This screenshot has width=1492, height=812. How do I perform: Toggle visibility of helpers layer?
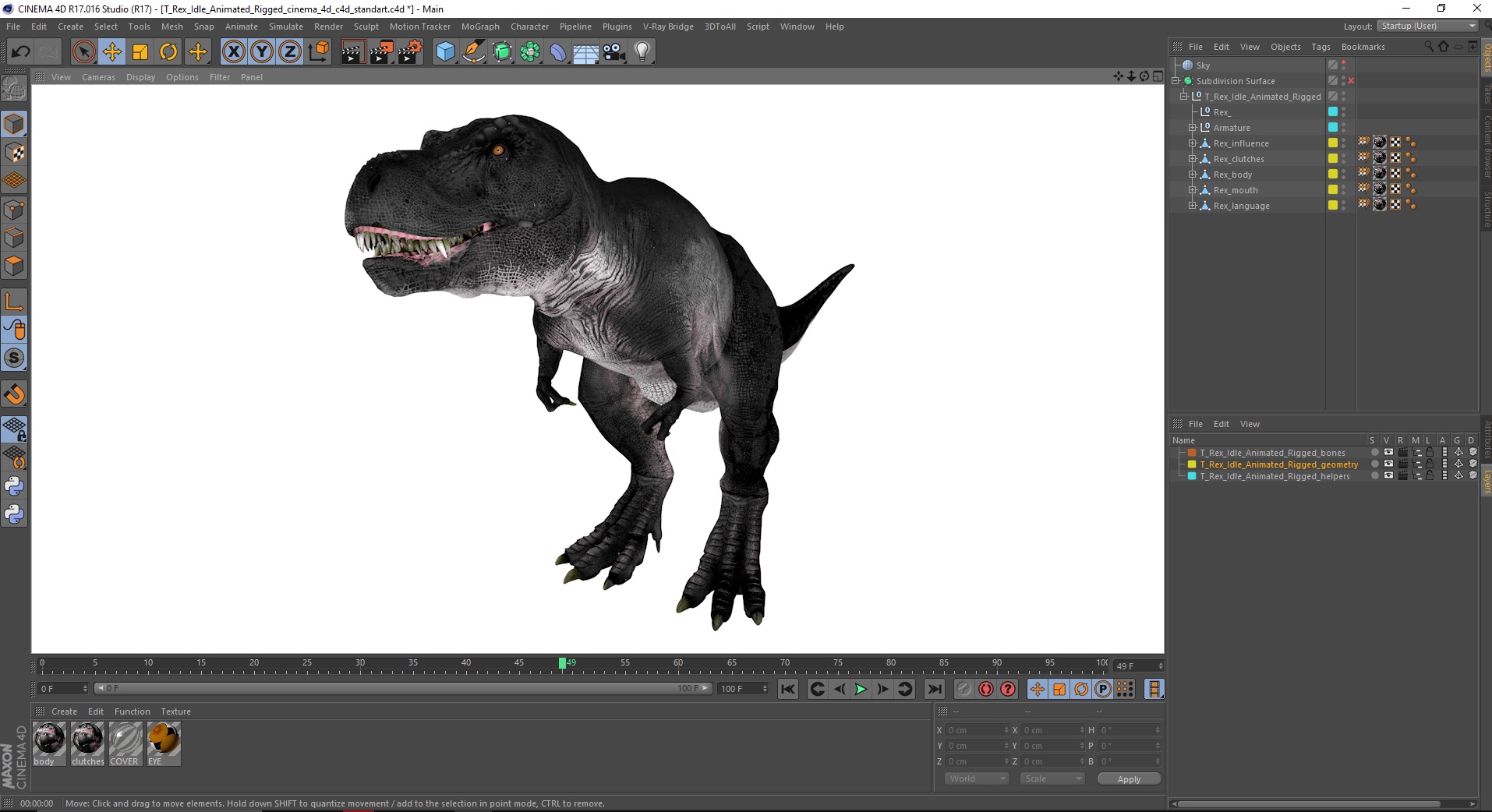(x=1388, y=475)
